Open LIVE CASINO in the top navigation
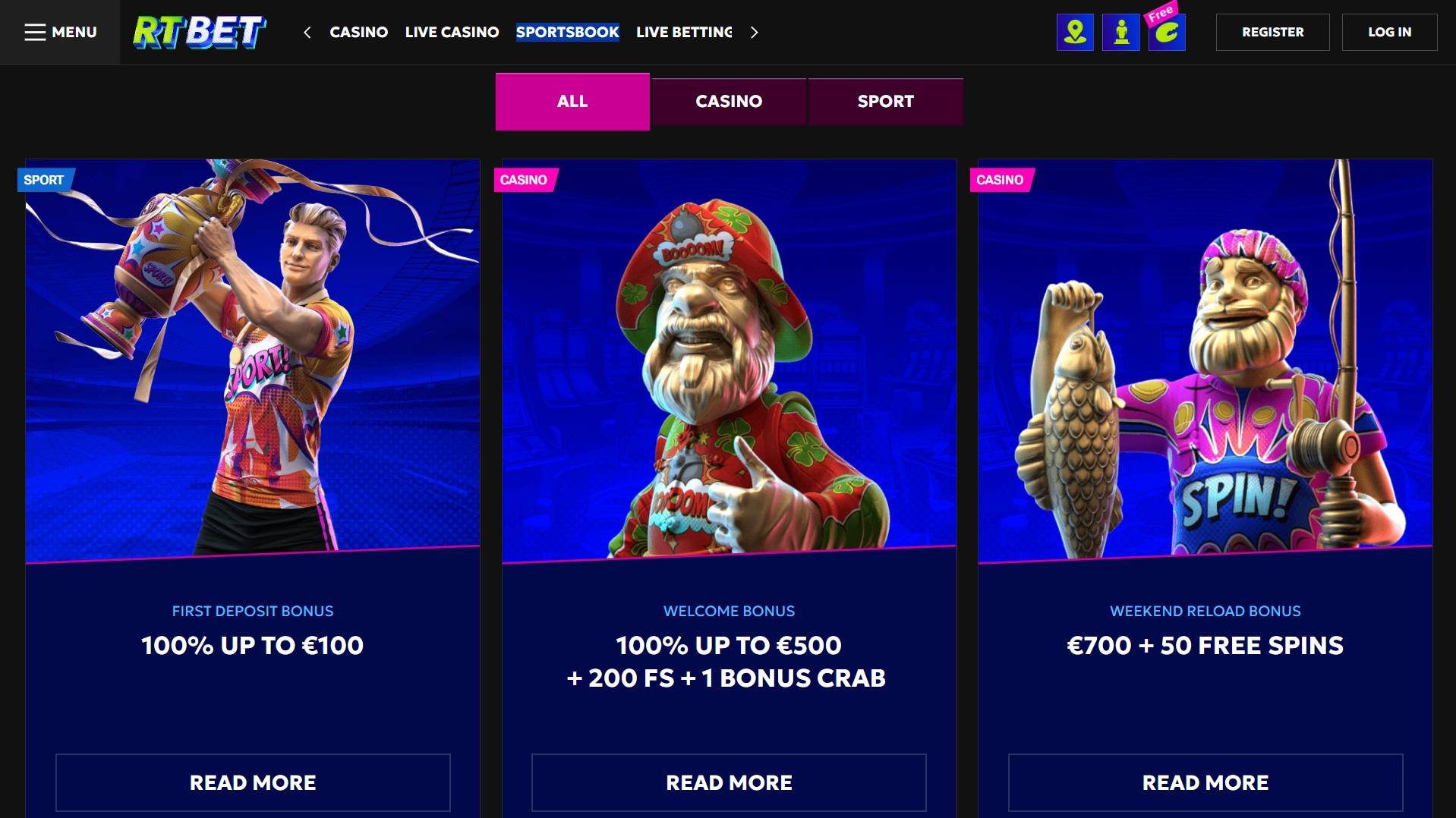Viewport: 1456px width, 818px height. 452,32
